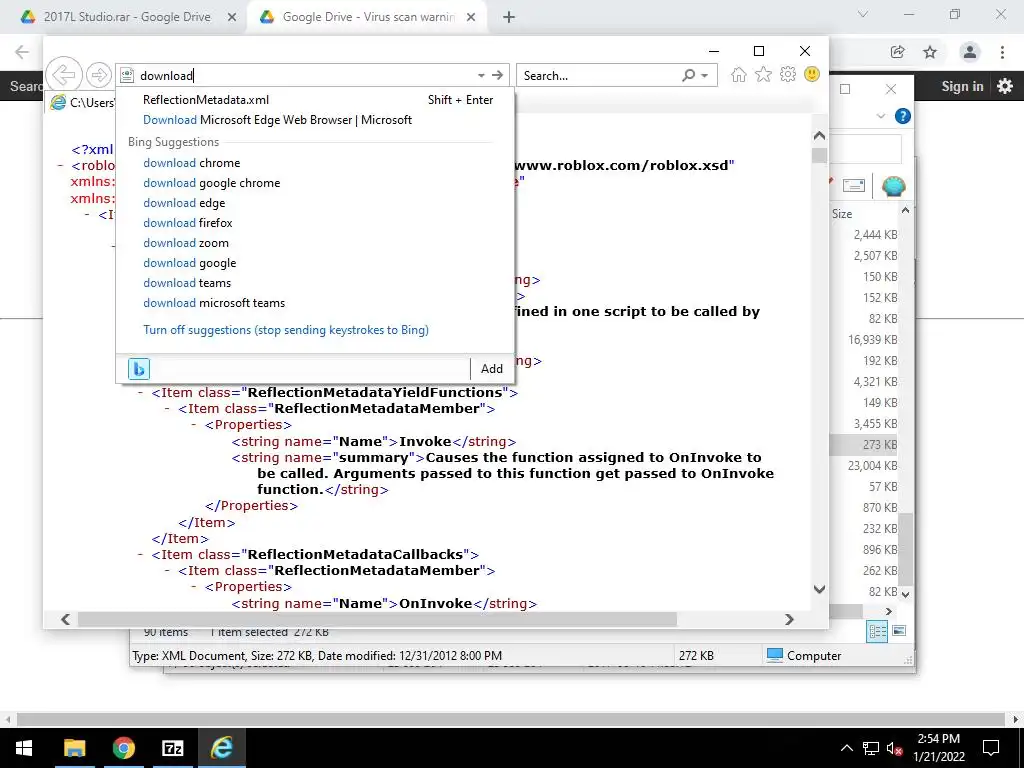Switch Explorer to large icons view
Viewport: 1024px width, 768px height.
point(899,631)
